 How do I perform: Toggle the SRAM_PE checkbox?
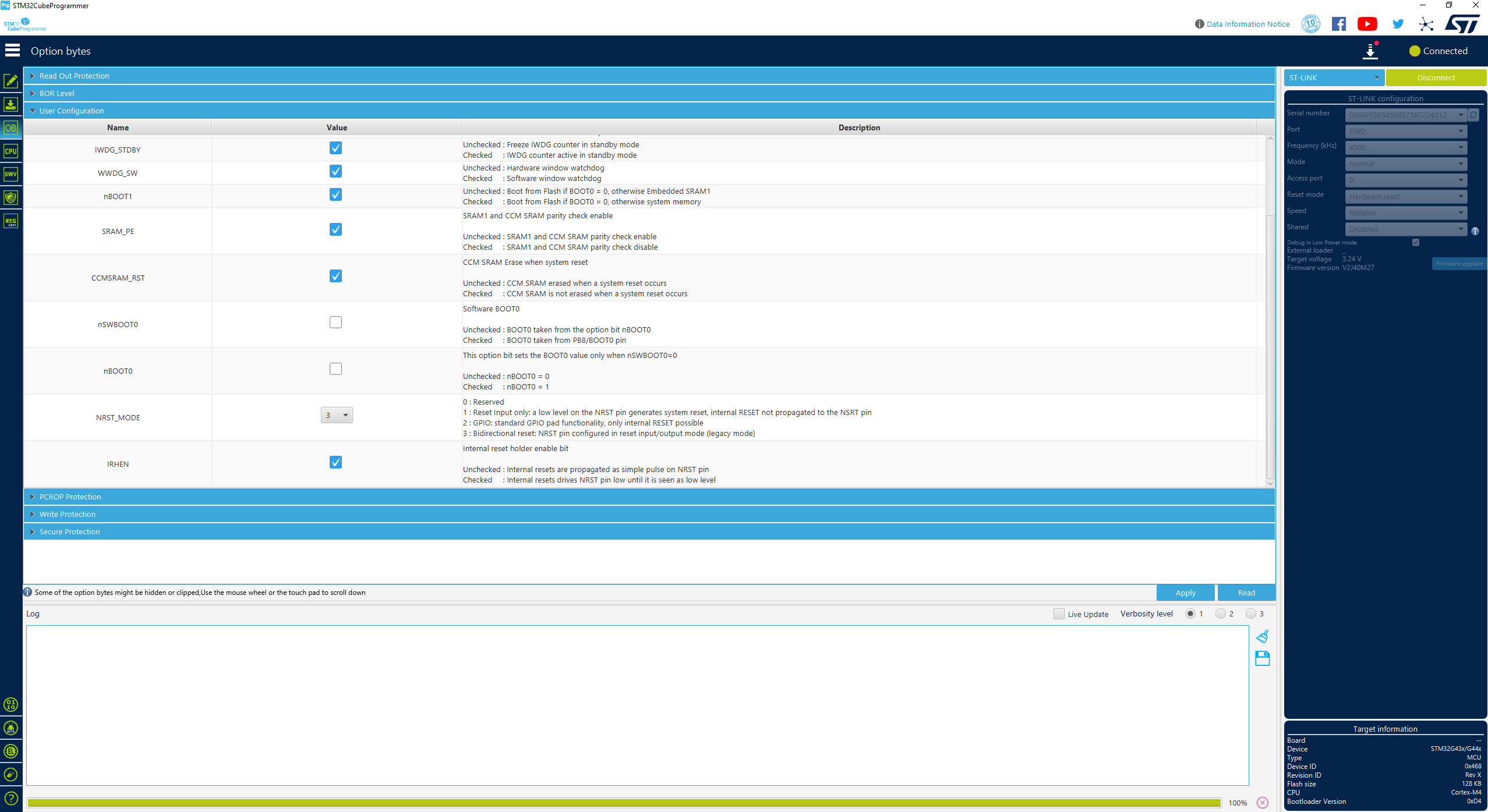coord(335,229)
